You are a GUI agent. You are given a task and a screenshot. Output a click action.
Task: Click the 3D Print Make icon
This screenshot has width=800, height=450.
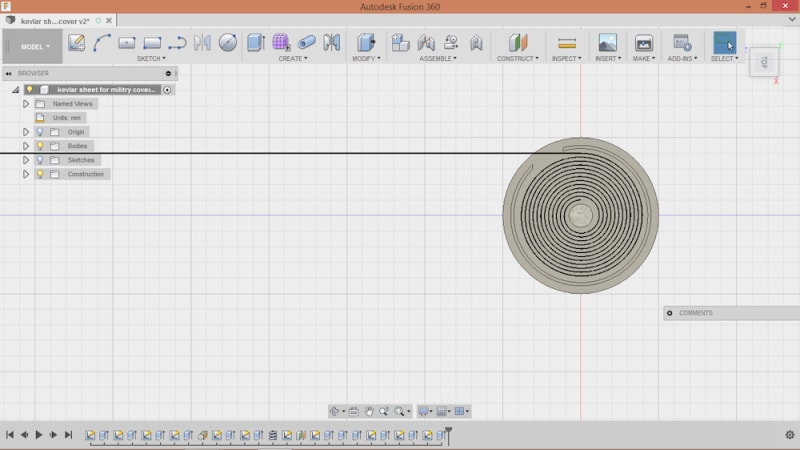pos(643,43)
